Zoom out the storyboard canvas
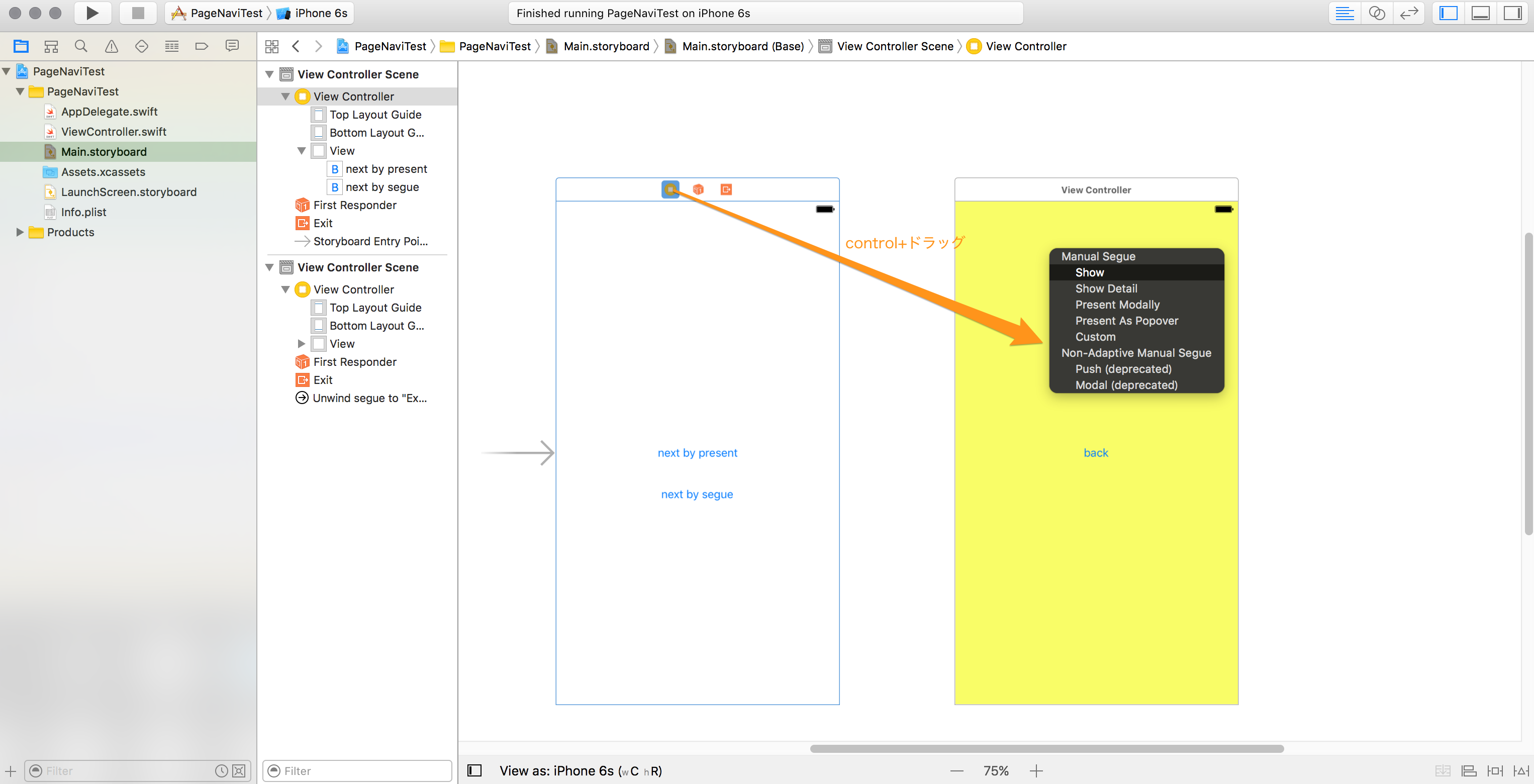Viewport: 1534px width, 784px height. coord(957,771)
